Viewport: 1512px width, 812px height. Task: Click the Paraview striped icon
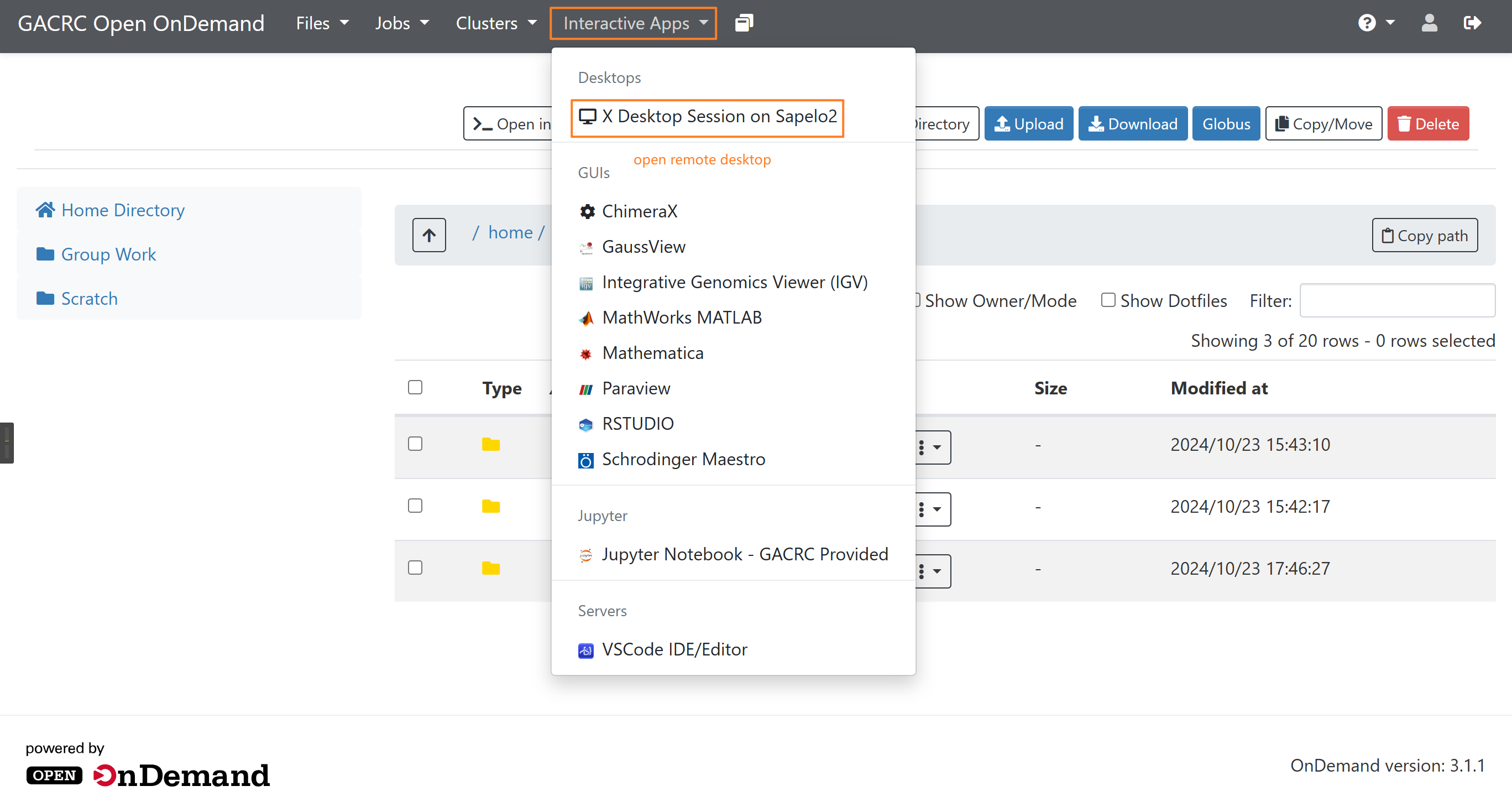tap(586, 389)
